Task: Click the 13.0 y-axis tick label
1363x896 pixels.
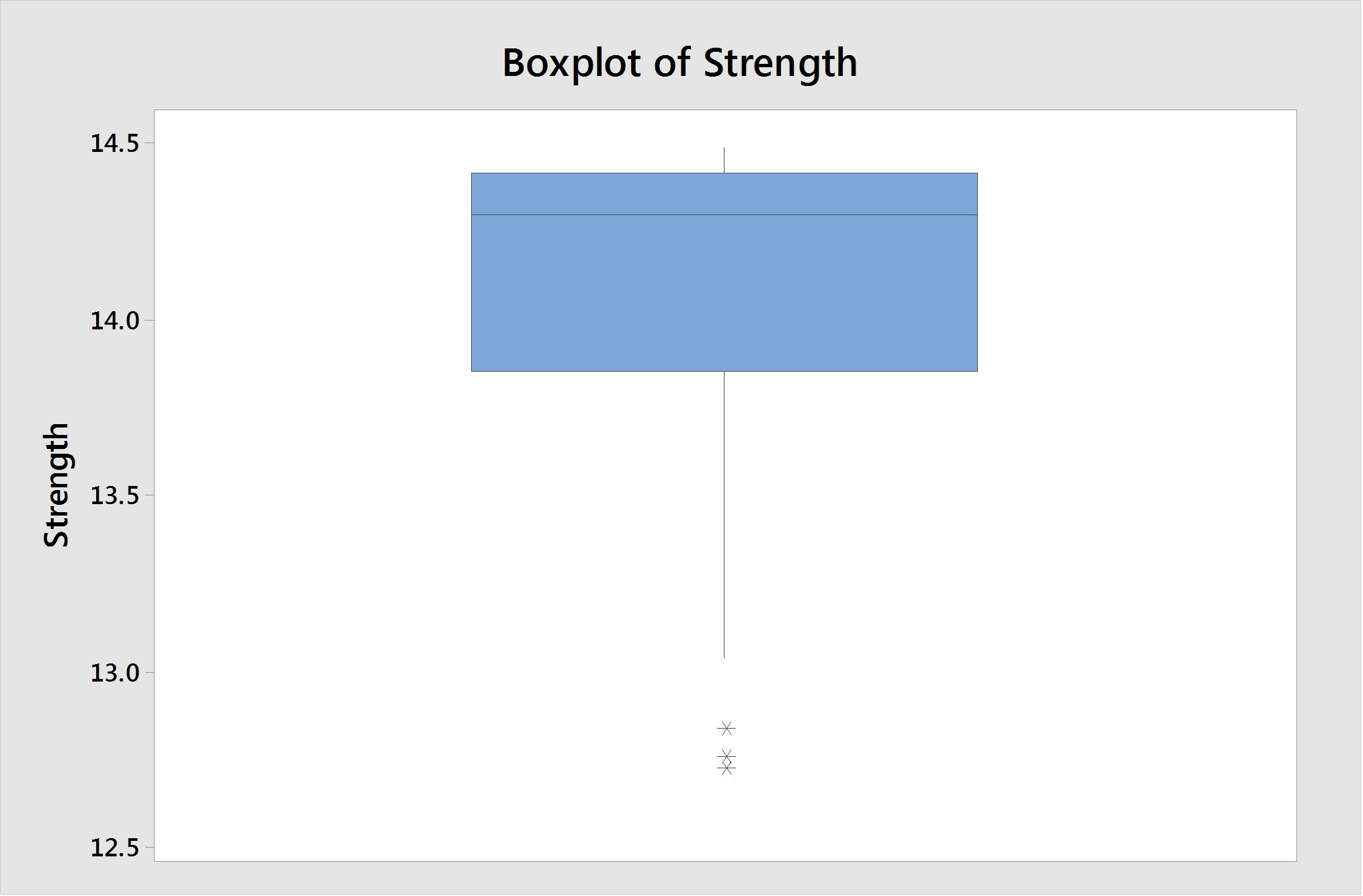Action: point(114,673)
